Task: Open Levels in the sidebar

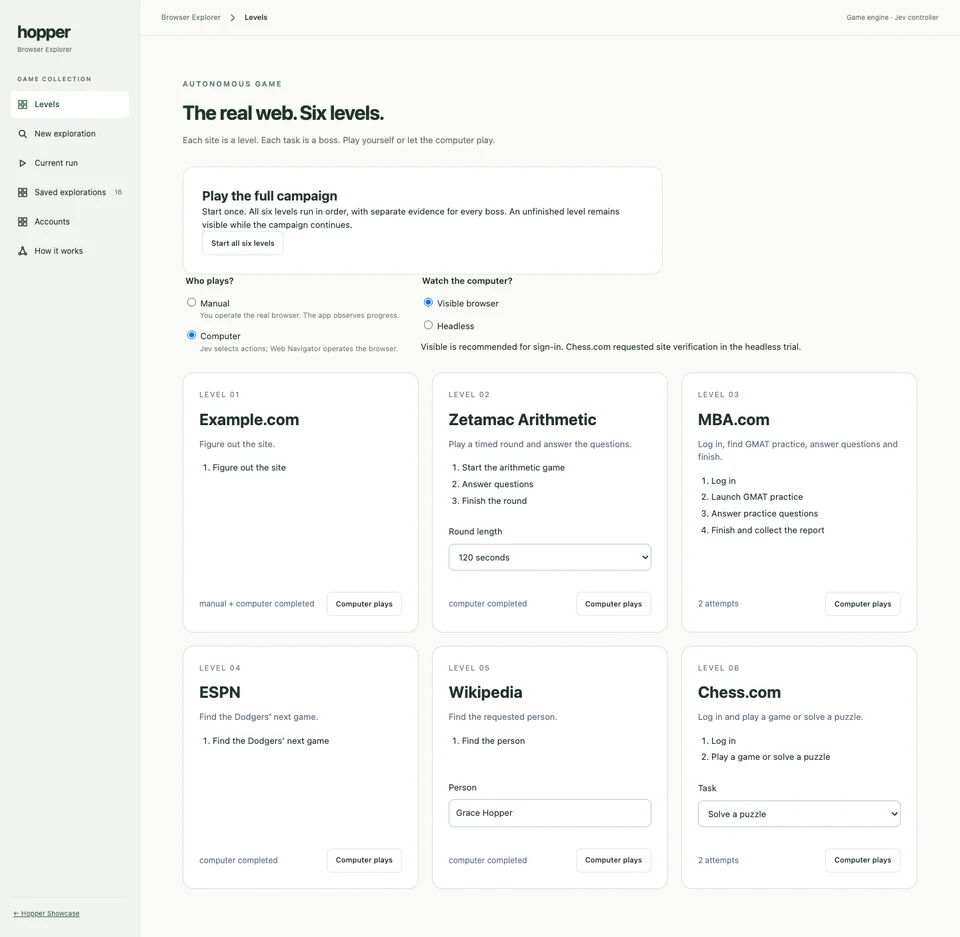Action: coord(70,105)
